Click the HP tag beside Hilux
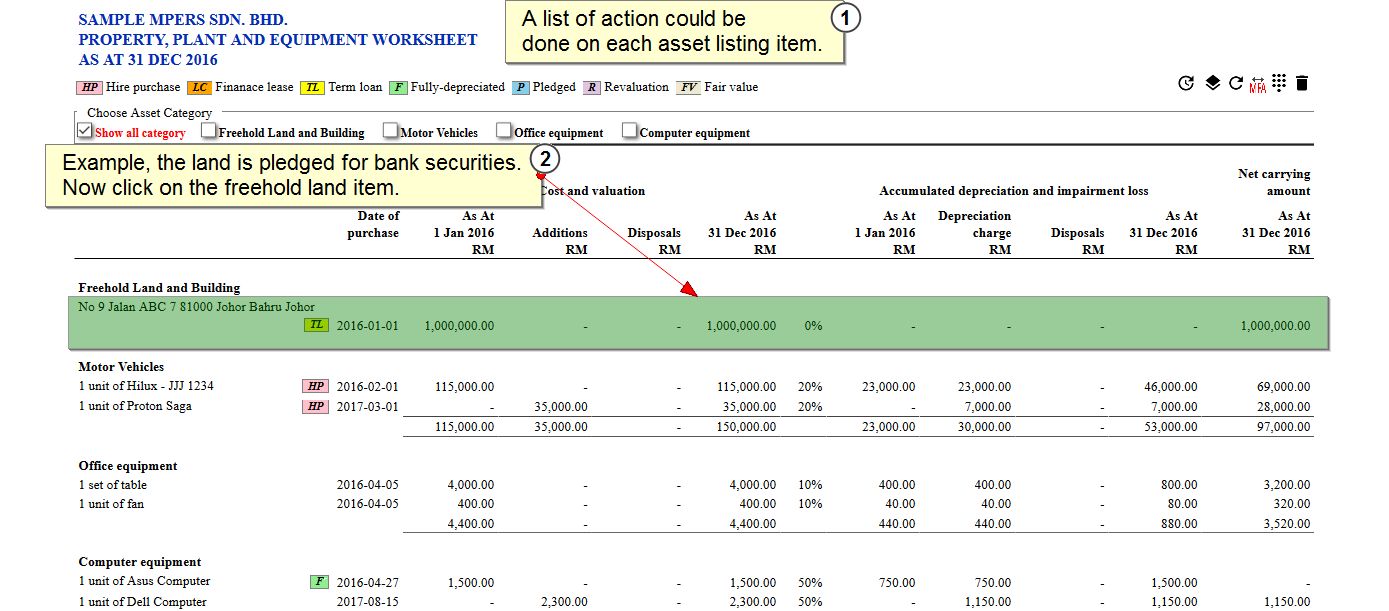 (x=314, y=387)
